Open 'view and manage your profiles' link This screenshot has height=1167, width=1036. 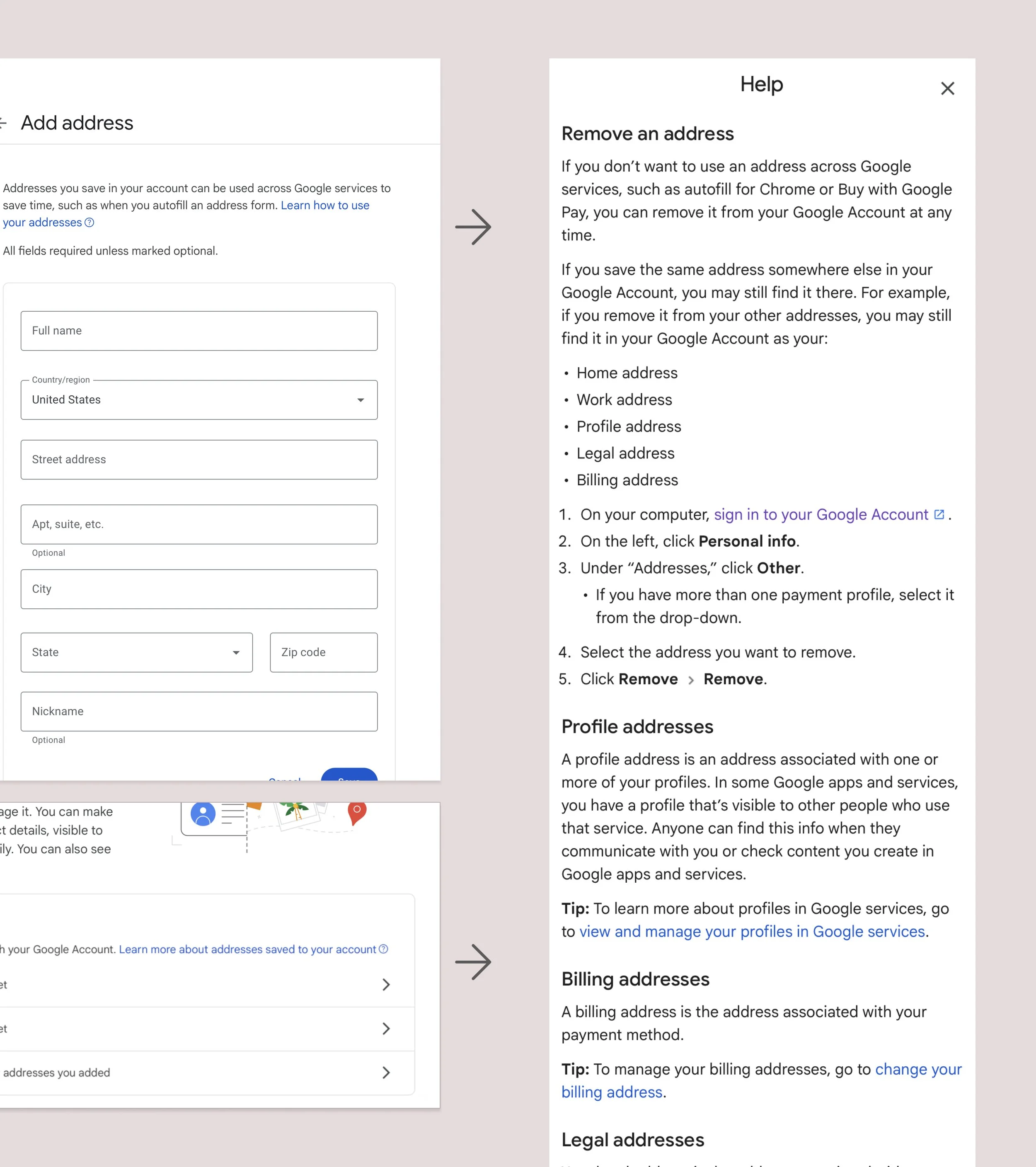click(x=752, y=931)
